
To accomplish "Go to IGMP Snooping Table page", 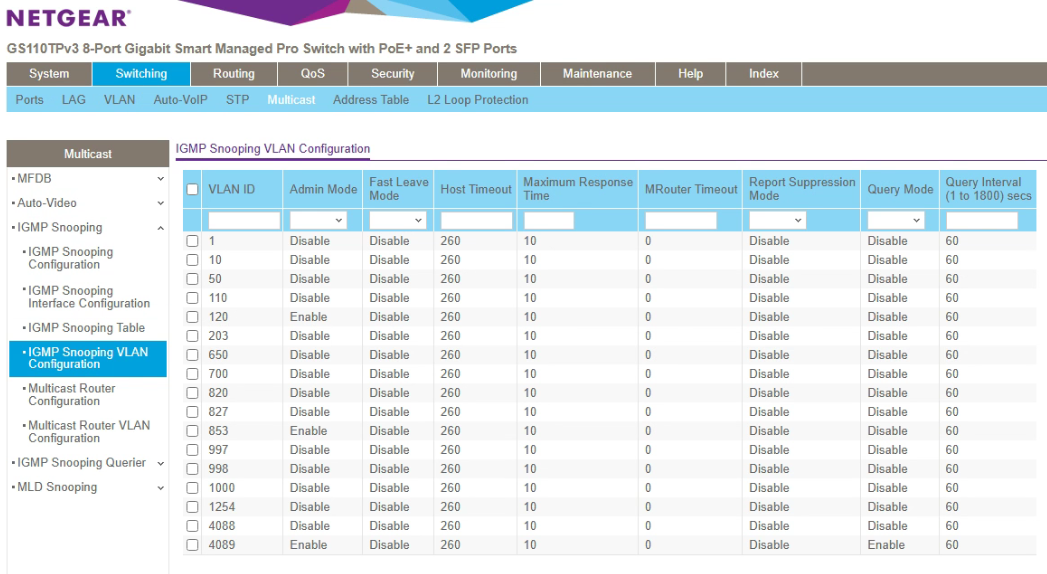I will point(86,328).
